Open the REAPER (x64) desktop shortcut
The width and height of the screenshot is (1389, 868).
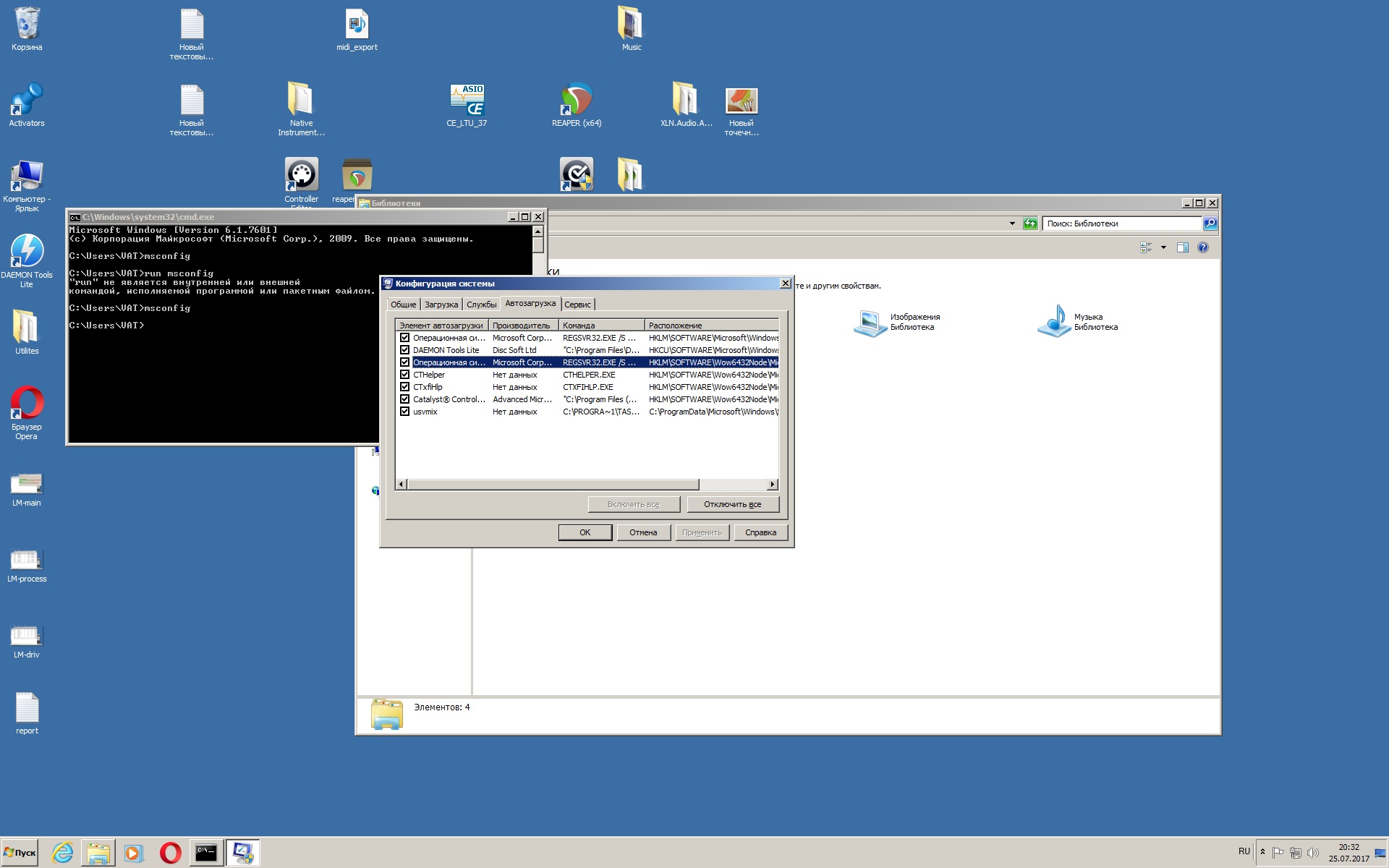(577, 101)
